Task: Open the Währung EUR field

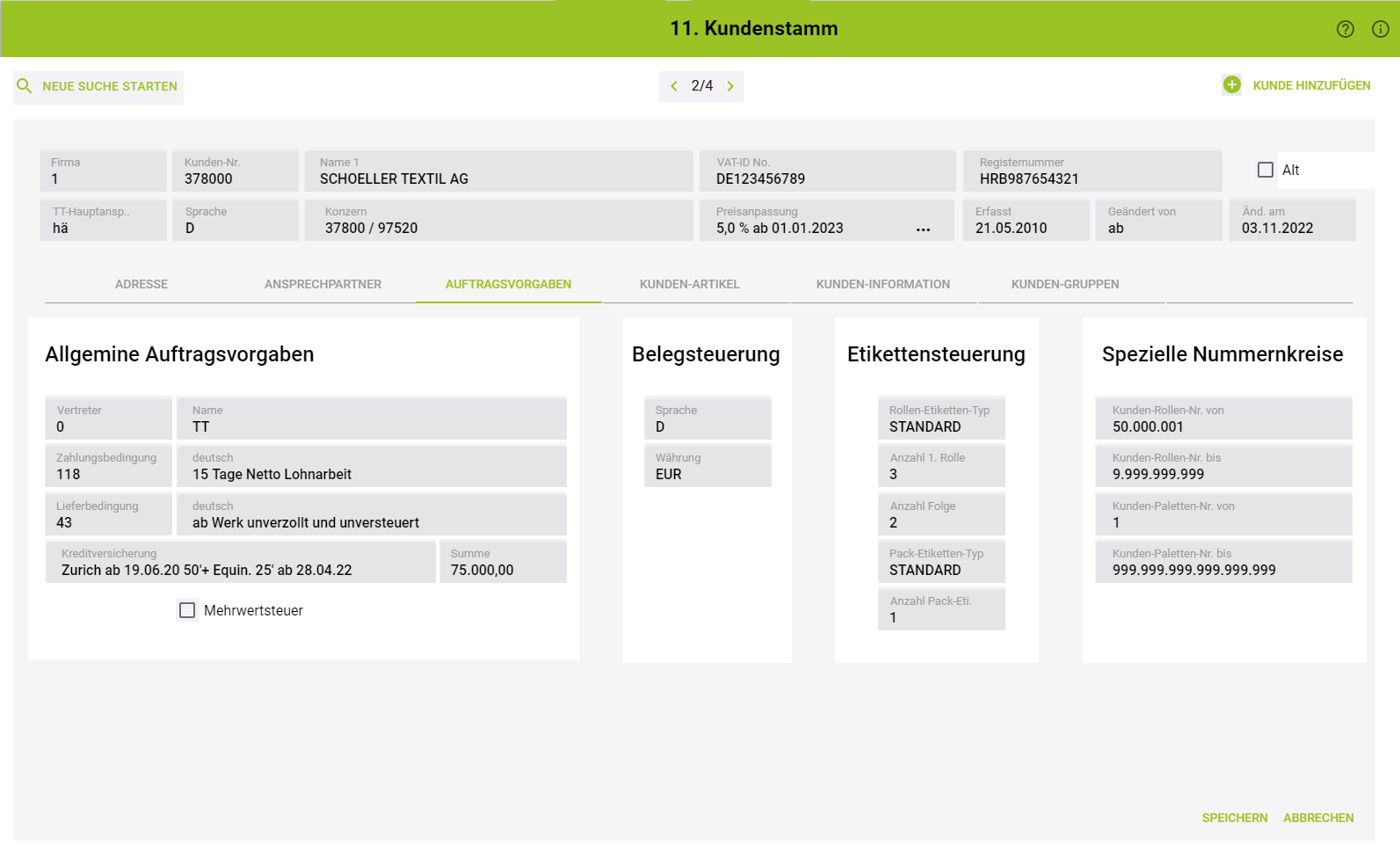Action: click(x=707, y=466)
